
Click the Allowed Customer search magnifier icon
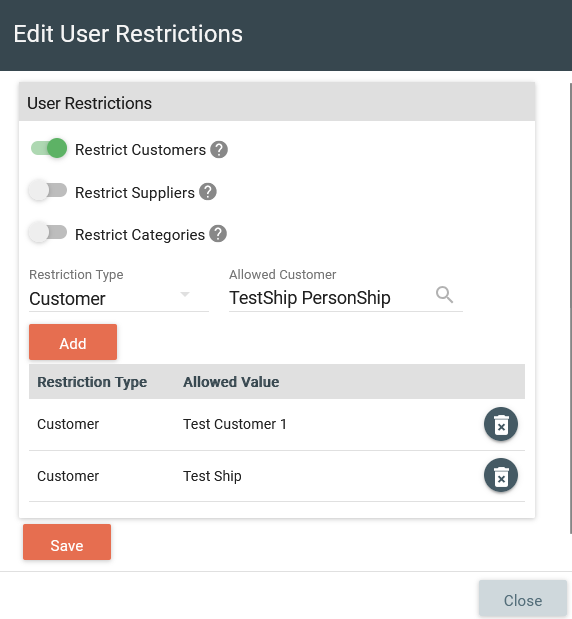click(444, 295)
